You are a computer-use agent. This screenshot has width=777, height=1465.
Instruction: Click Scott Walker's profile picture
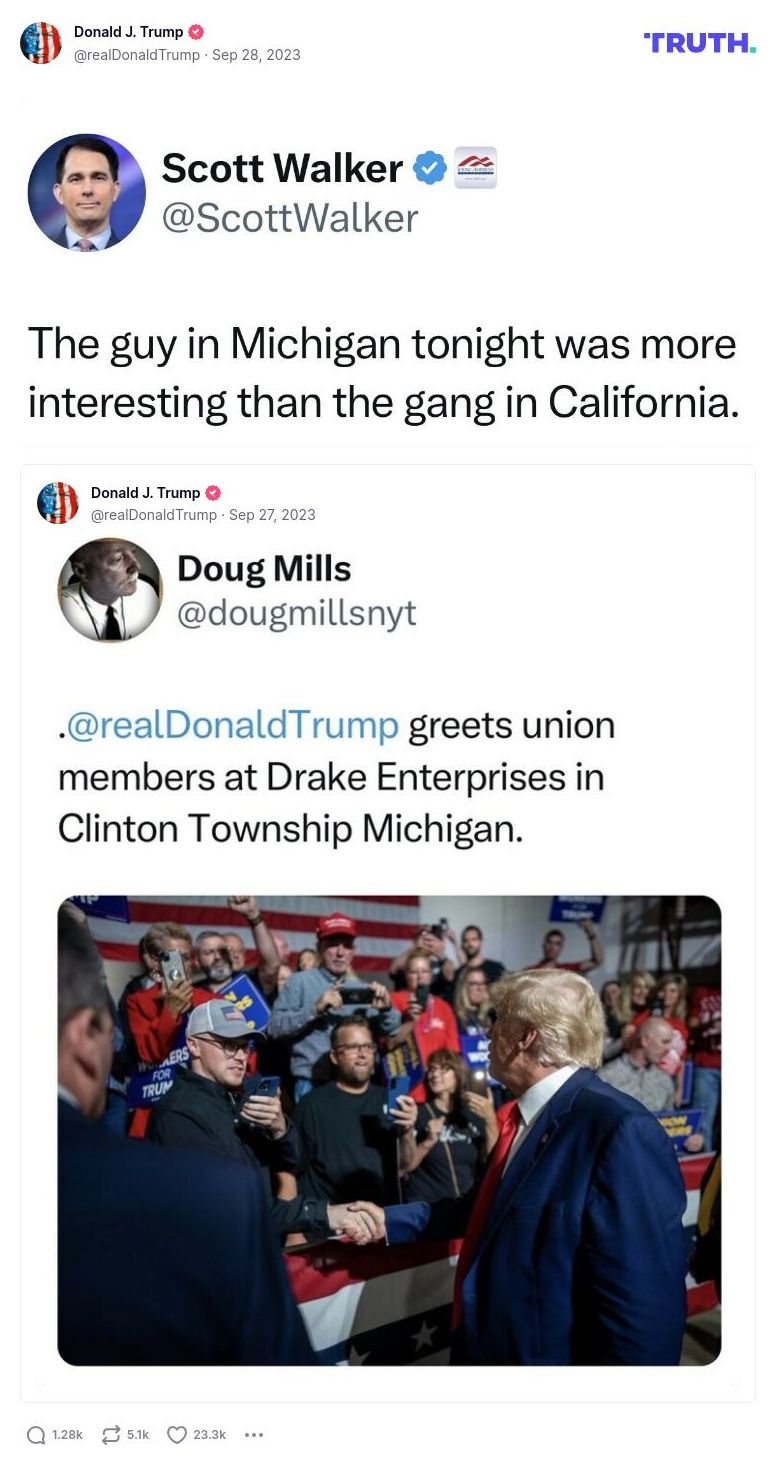(x=86, y=192)
